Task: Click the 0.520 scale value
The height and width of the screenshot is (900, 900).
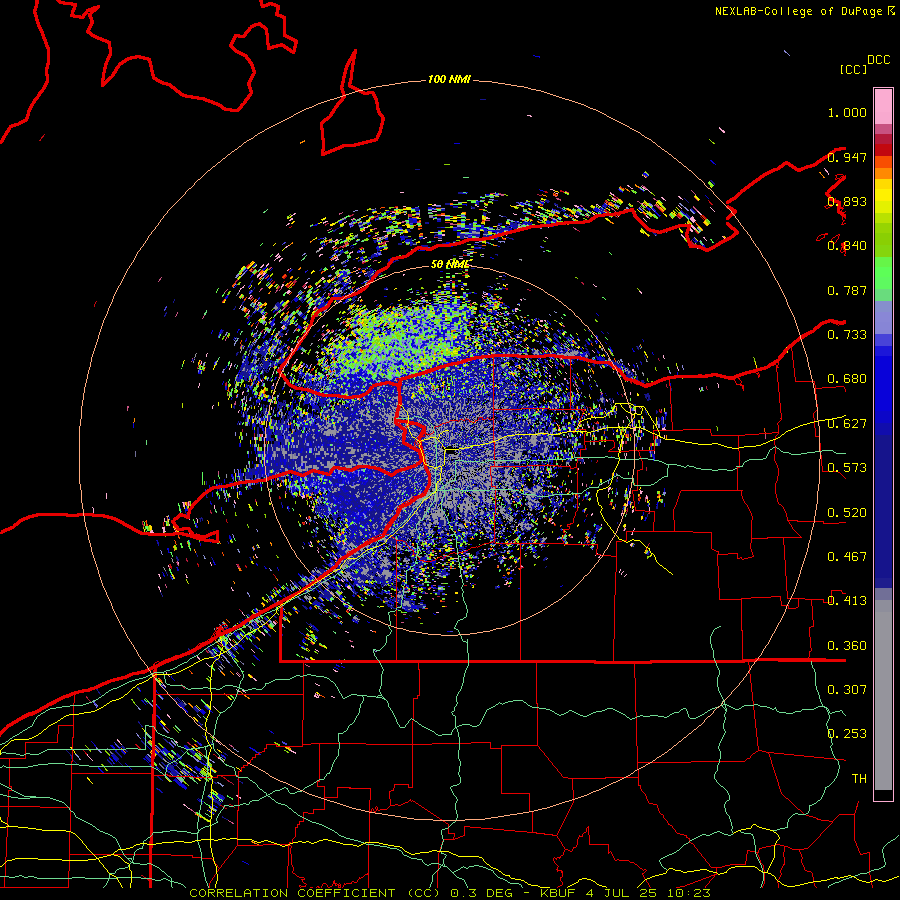Action: click(x=847, y=513)
